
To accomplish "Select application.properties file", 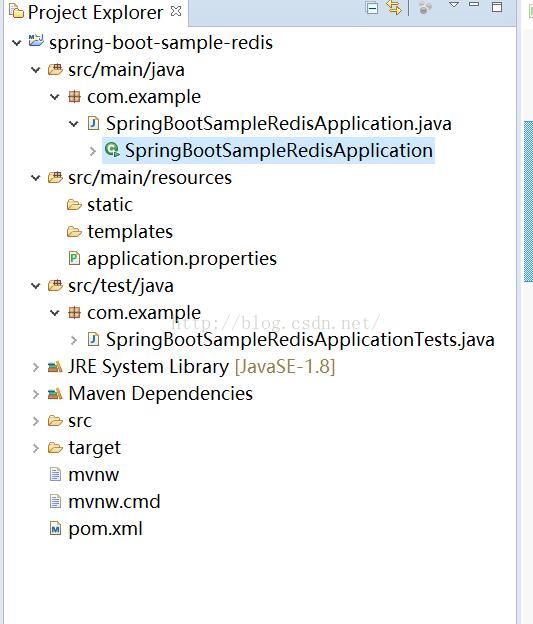I will click(x=182, y=259).
